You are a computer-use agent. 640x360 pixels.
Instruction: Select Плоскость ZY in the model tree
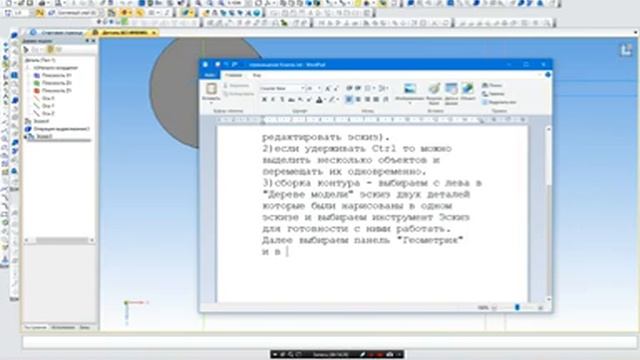[x=53, y=91]
